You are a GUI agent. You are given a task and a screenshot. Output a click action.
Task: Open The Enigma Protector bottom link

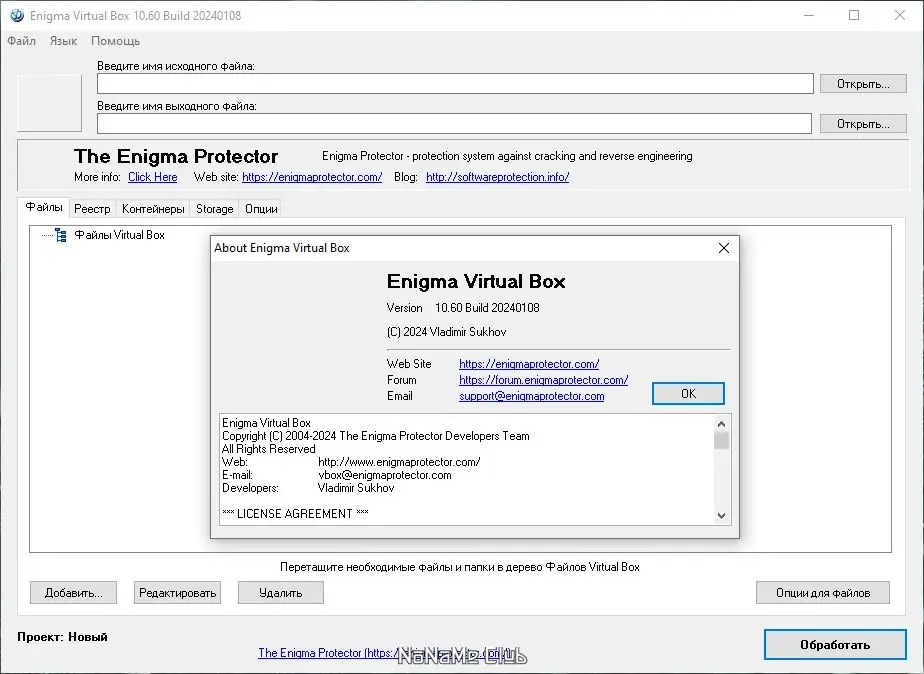click(x=387, y=653)
